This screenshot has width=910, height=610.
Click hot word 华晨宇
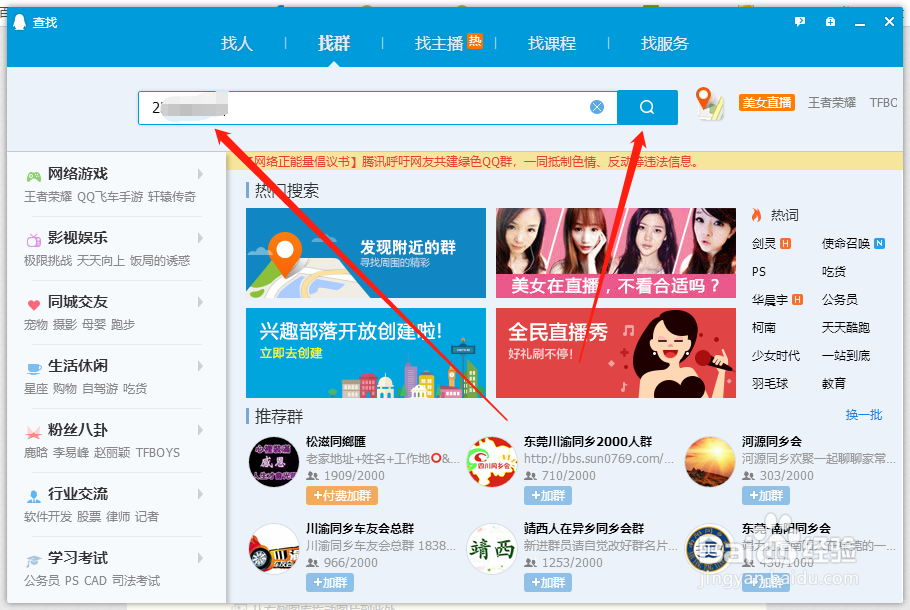tap(770, 299)
